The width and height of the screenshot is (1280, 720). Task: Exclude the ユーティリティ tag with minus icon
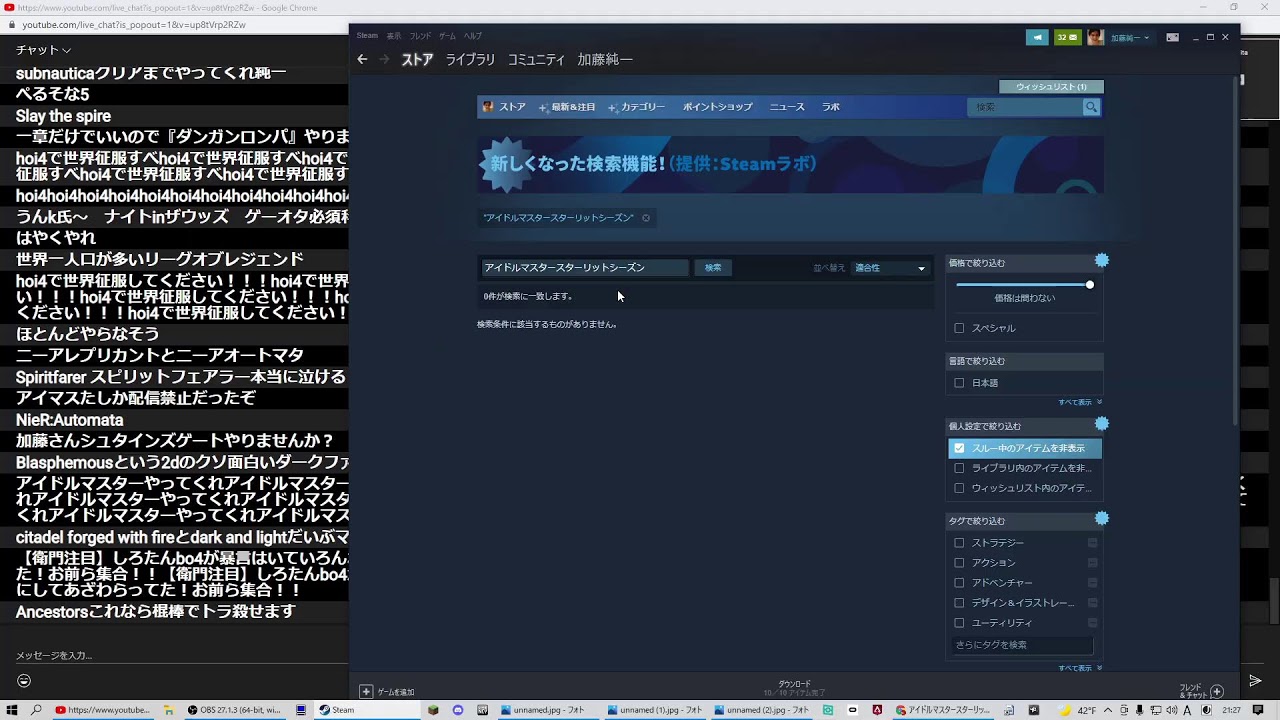(1092, 623)
